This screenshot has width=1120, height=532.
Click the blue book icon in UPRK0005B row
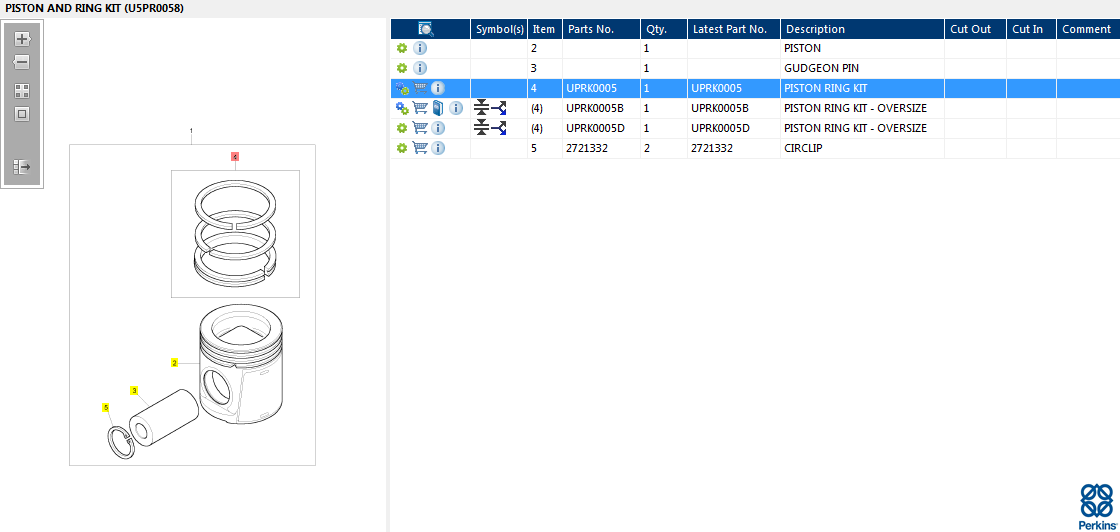click(438, 109)
